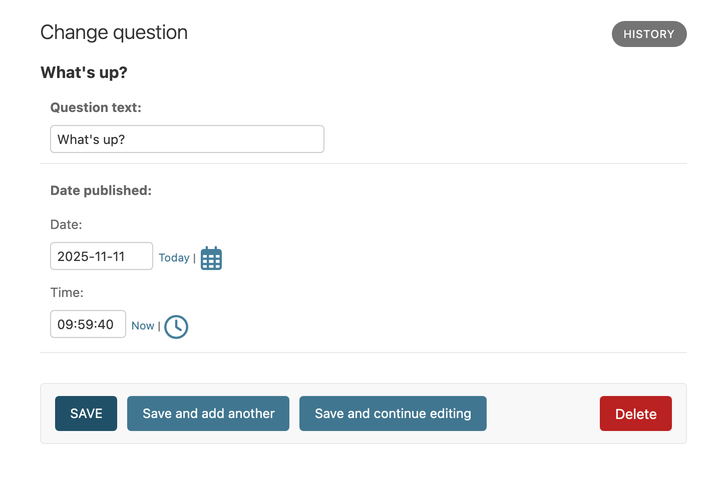
Task: Focus the Question text input field
Action: 187,139
